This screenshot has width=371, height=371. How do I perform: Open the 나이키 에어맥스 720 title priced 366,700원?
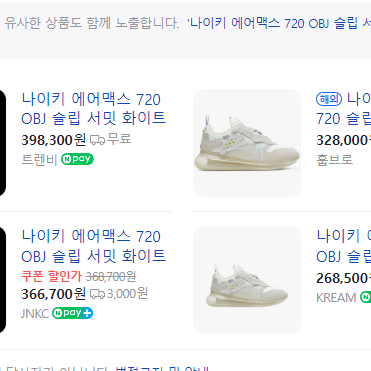(94, 246)
